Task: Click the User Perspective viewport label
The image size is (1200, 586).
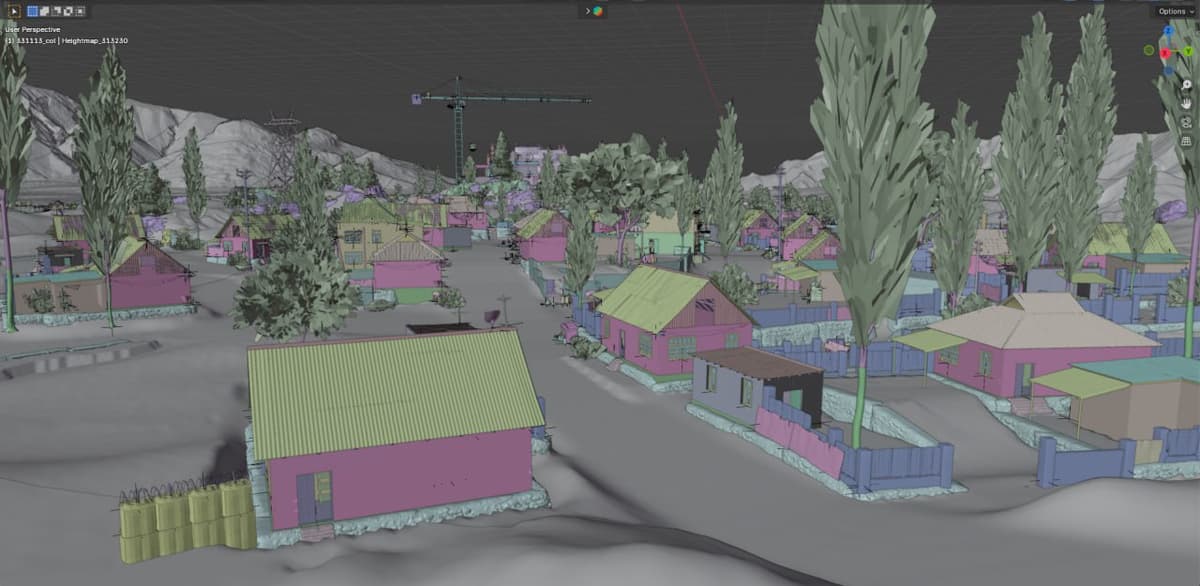Action: [x=33, y=30]
